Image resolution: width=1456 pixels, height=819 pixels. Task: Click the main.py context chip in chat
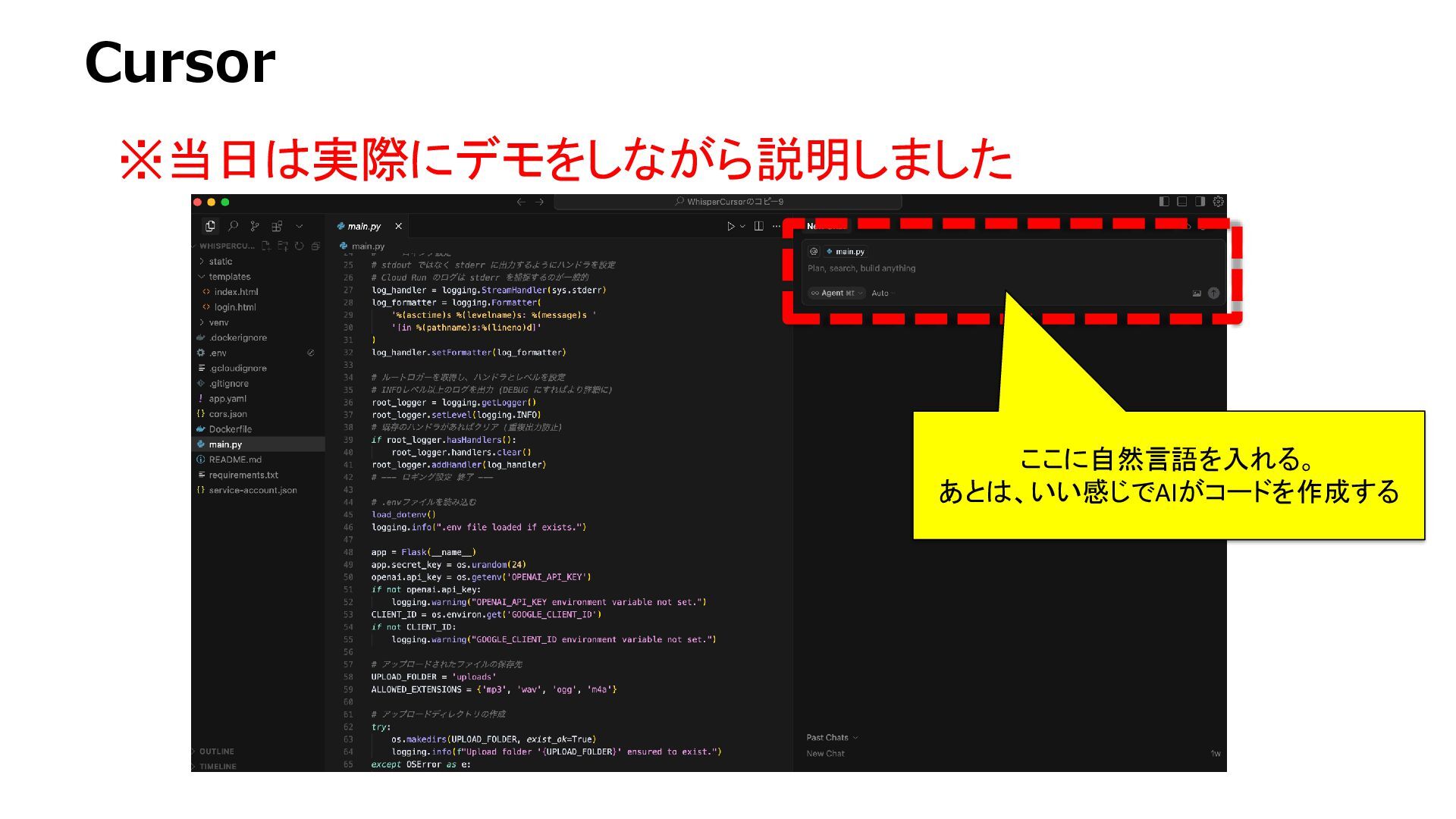[x=846, y=252]
